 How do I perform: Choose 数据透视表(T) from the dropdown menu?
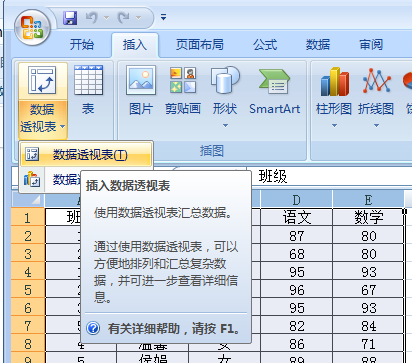tap(86, 155)
